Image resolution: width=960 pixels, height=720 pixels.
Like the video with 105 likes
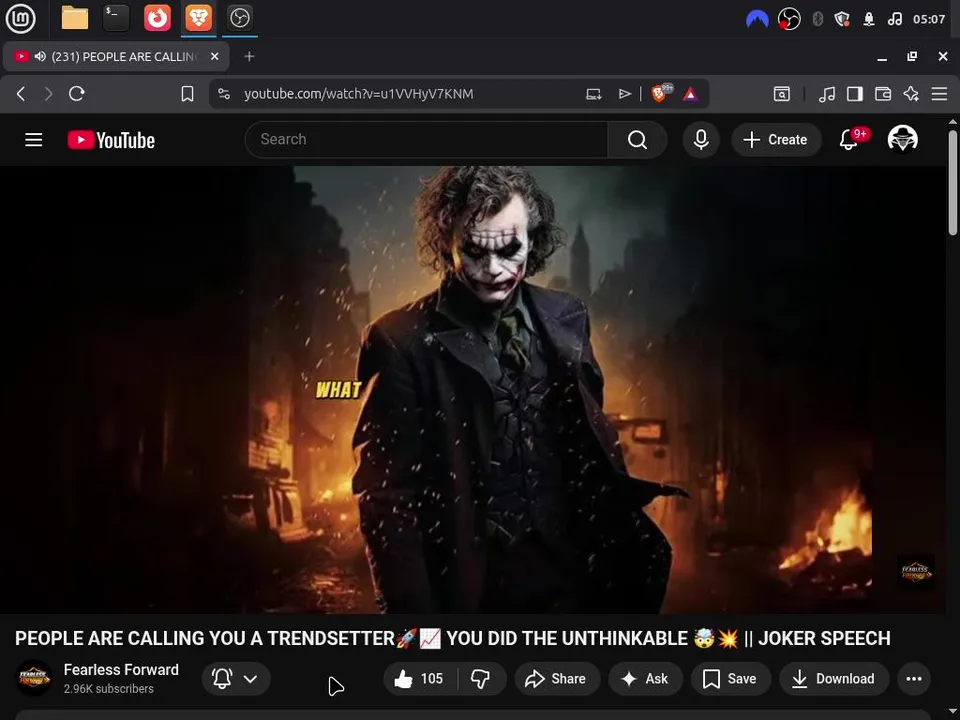419,678
